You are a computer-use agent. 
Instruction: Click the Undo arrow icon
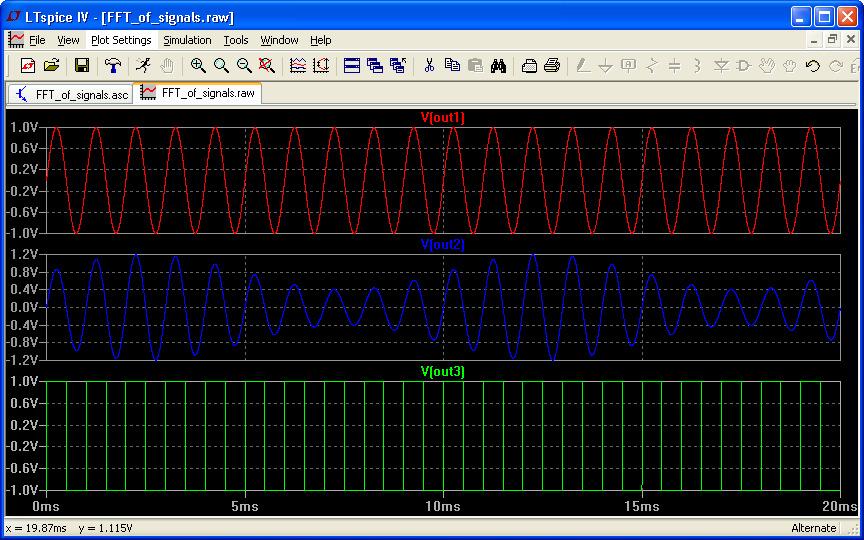click(x=813, y=66)
